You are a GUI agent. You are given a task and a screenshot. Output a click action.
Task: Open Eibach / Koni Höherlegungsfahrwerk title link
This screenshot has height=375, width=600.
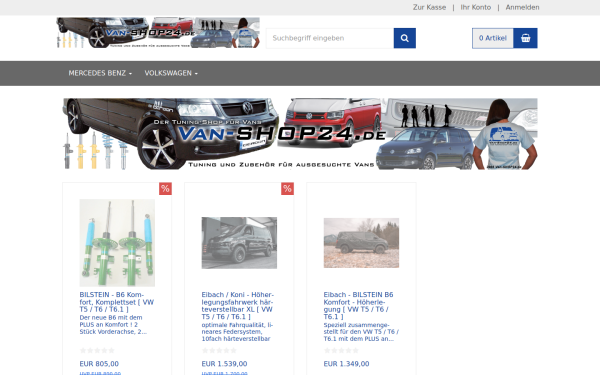click(x=238, y=306)
